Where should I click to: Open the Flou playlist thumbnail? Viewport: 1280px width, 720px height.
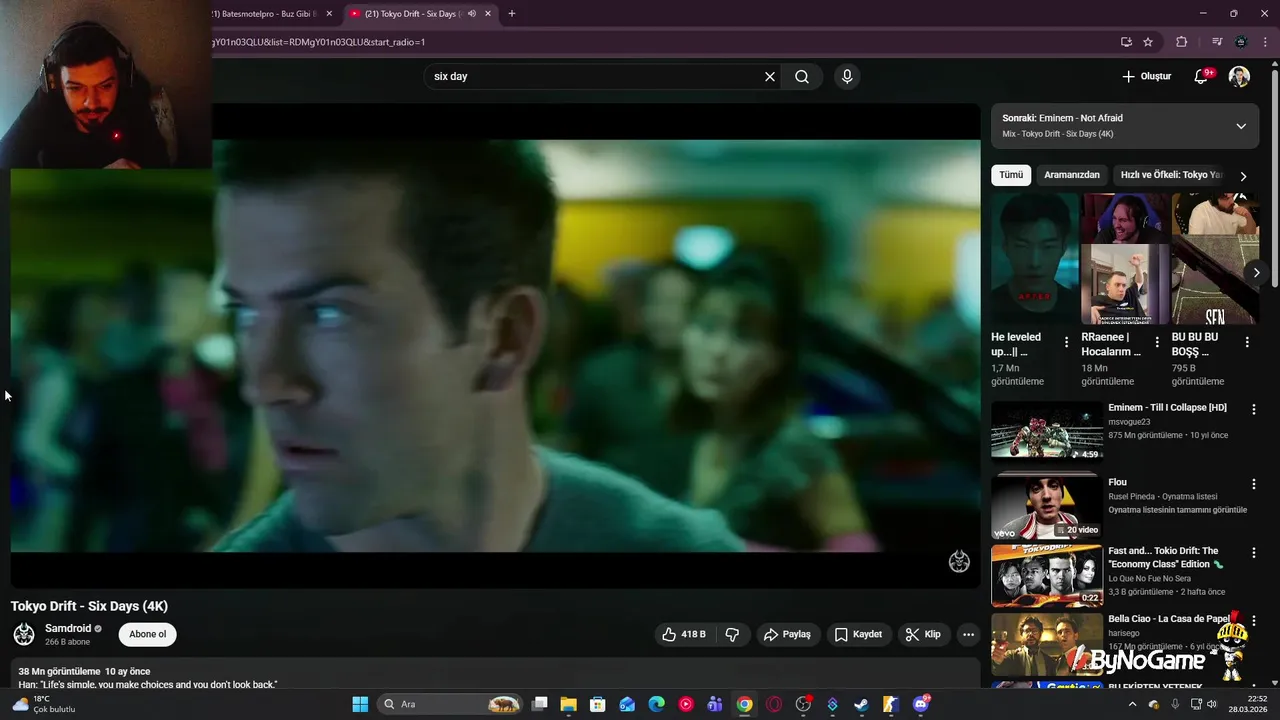click(x=1047, y=506)
